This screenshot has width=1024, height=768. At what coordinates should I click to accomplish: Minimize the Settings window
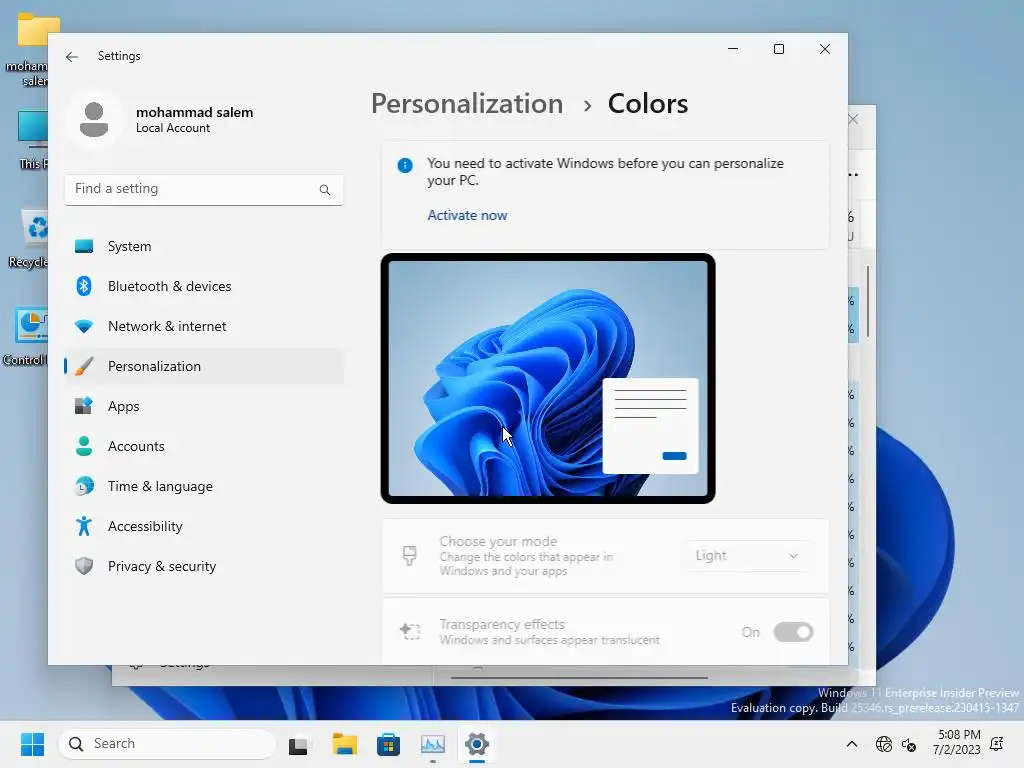coord(733,50)
